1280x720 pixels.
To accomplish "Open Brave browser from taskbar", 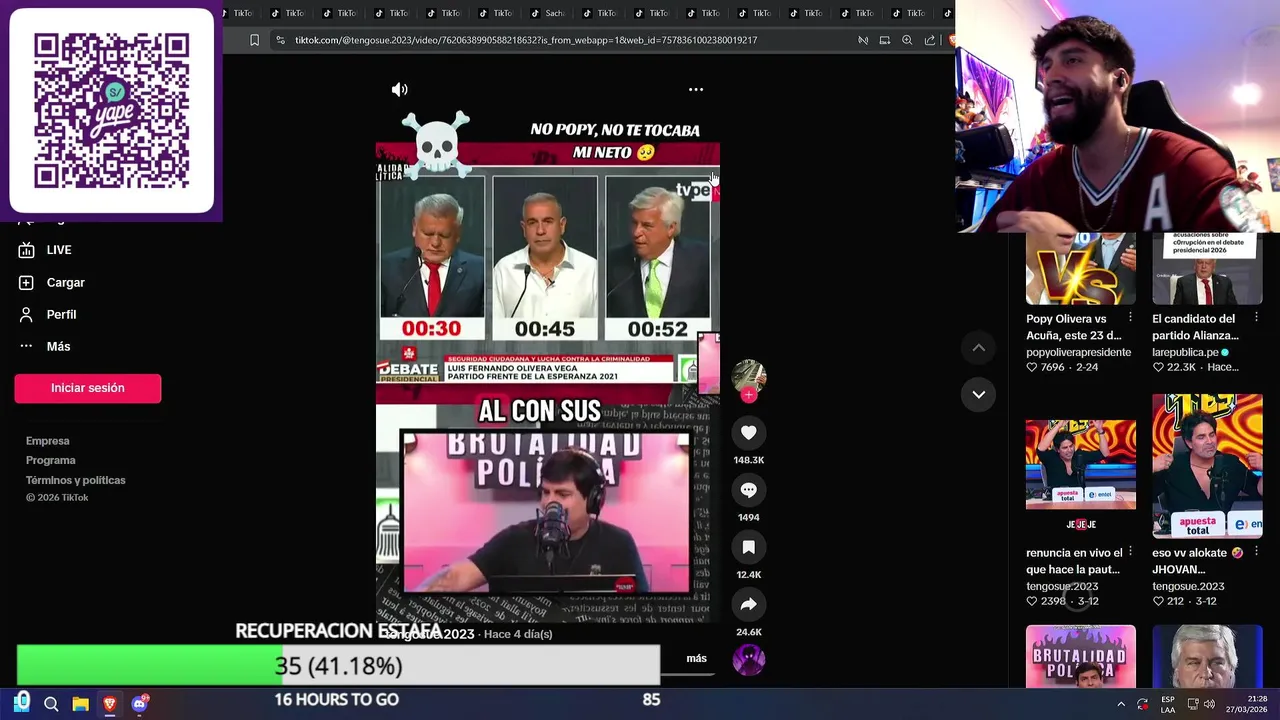I will click(110, 704).
